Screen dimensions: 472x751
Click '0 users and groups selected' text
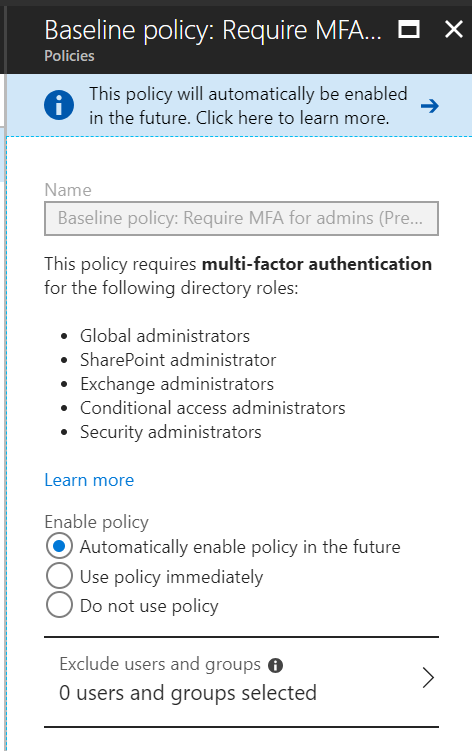click(188, 693)
